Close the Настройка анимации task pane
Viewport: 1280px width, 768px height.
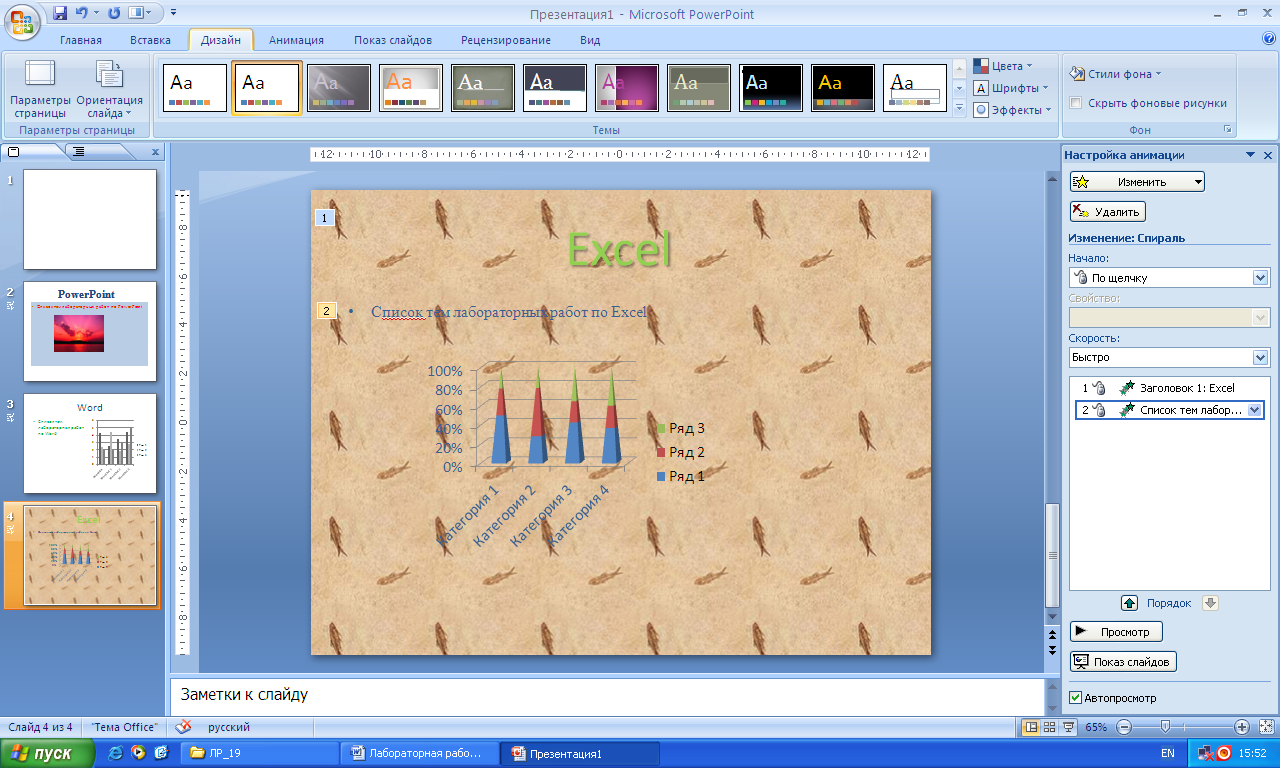click(x=1268, y=155)
